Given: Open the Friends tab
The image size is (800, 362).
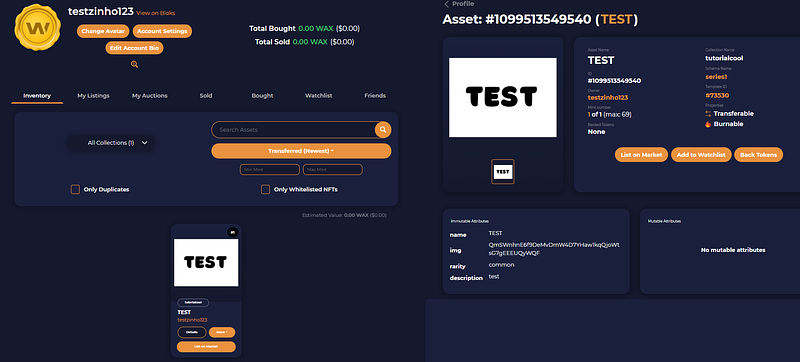Looking at the screenshot, I should (x=375, y=96).
